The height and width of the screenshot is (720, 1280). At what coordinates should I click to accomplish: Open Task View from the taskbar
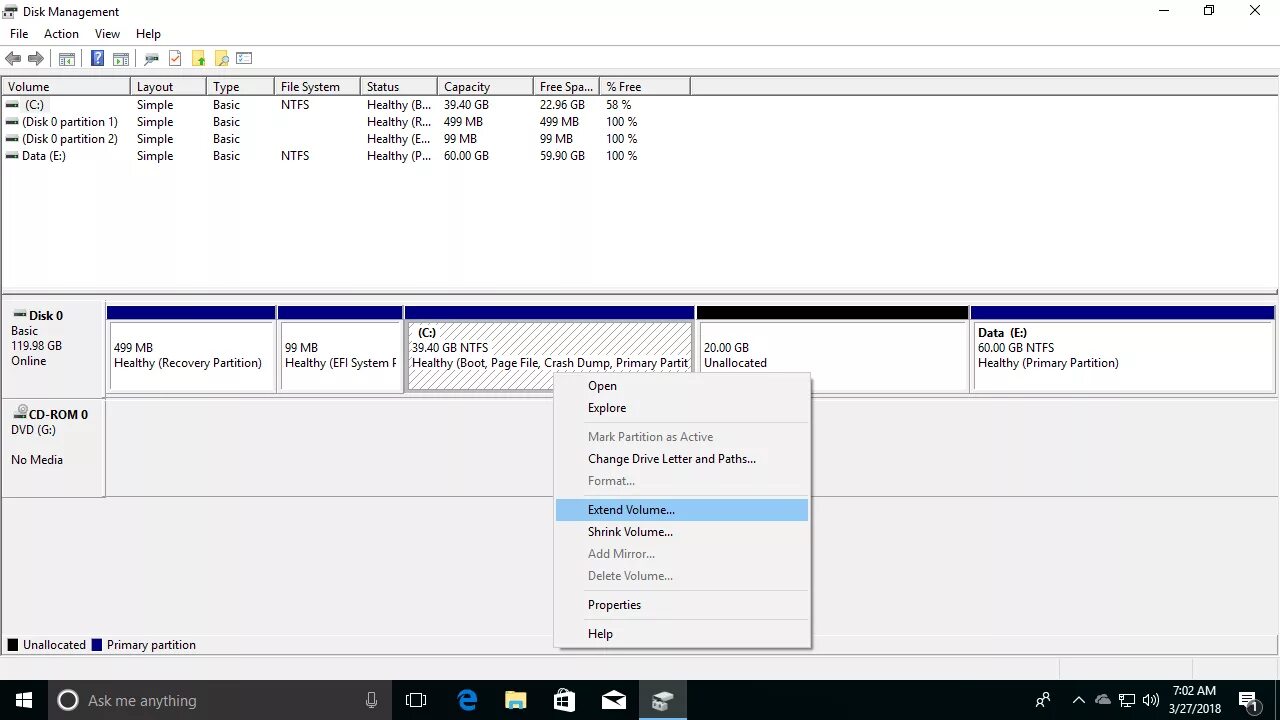pos(416,700)
